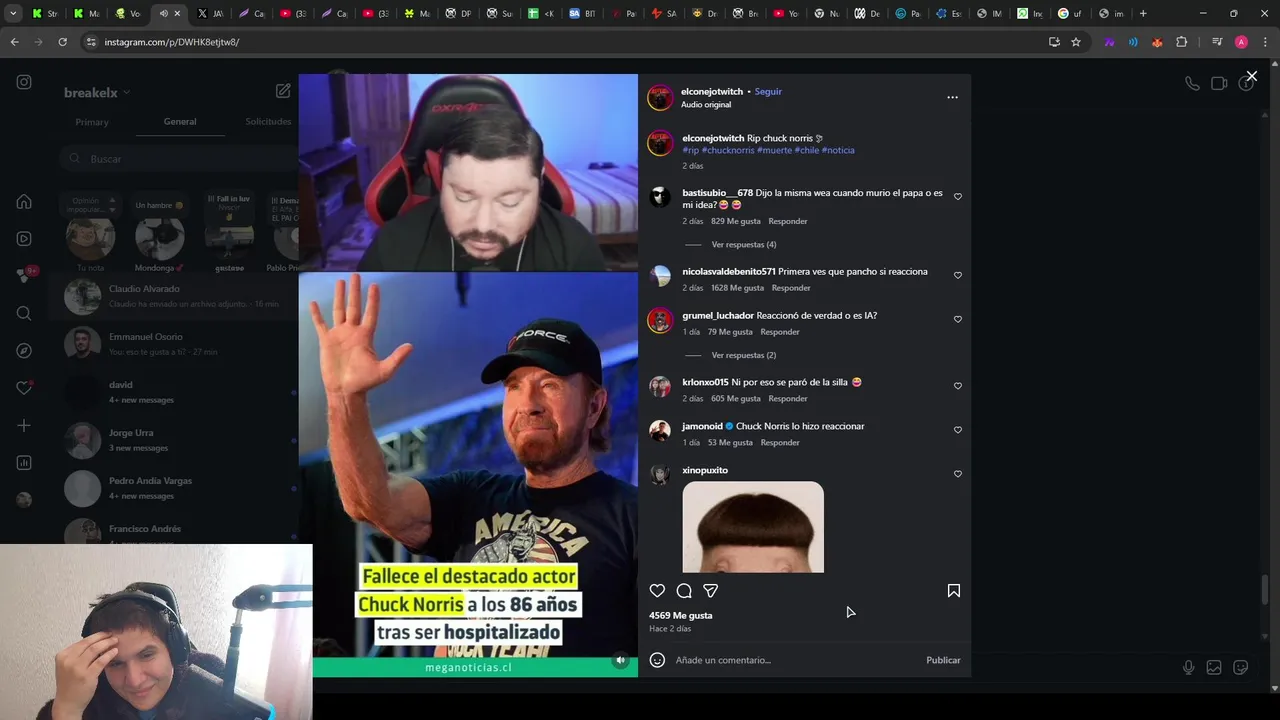Switch to the X browser tab
1280x720 pixels.
[209, 14]
